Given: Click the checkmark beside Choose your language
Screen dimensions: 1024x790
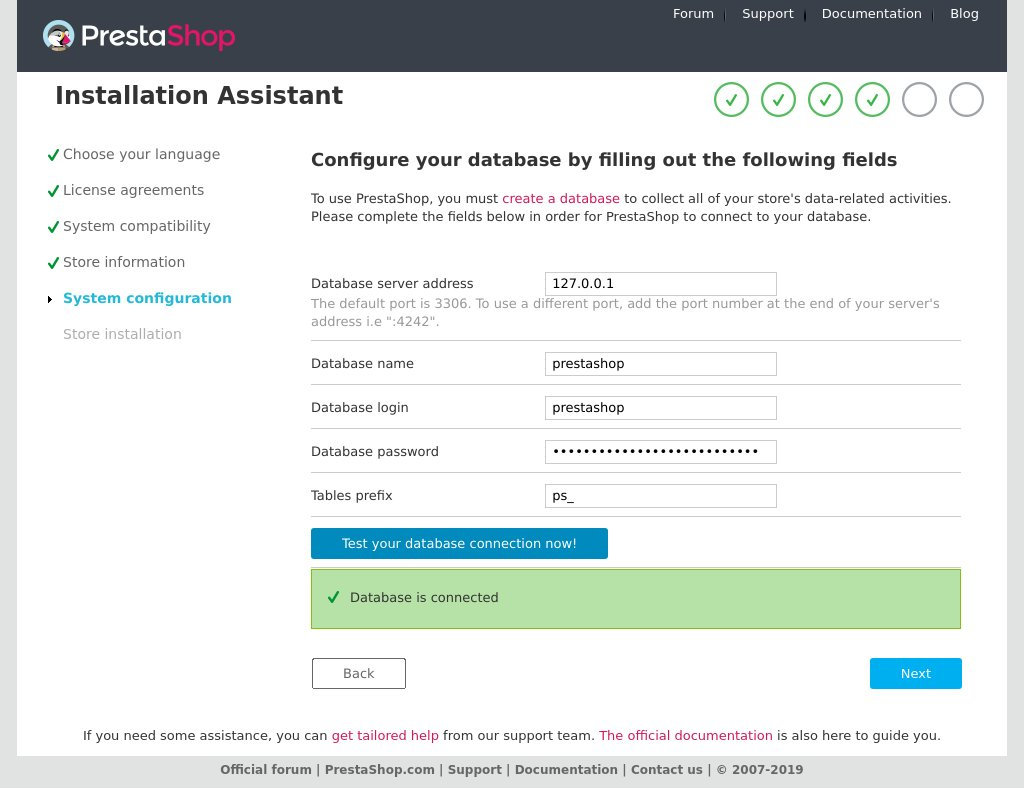Looking at the screenshot, I should point(54,155).
